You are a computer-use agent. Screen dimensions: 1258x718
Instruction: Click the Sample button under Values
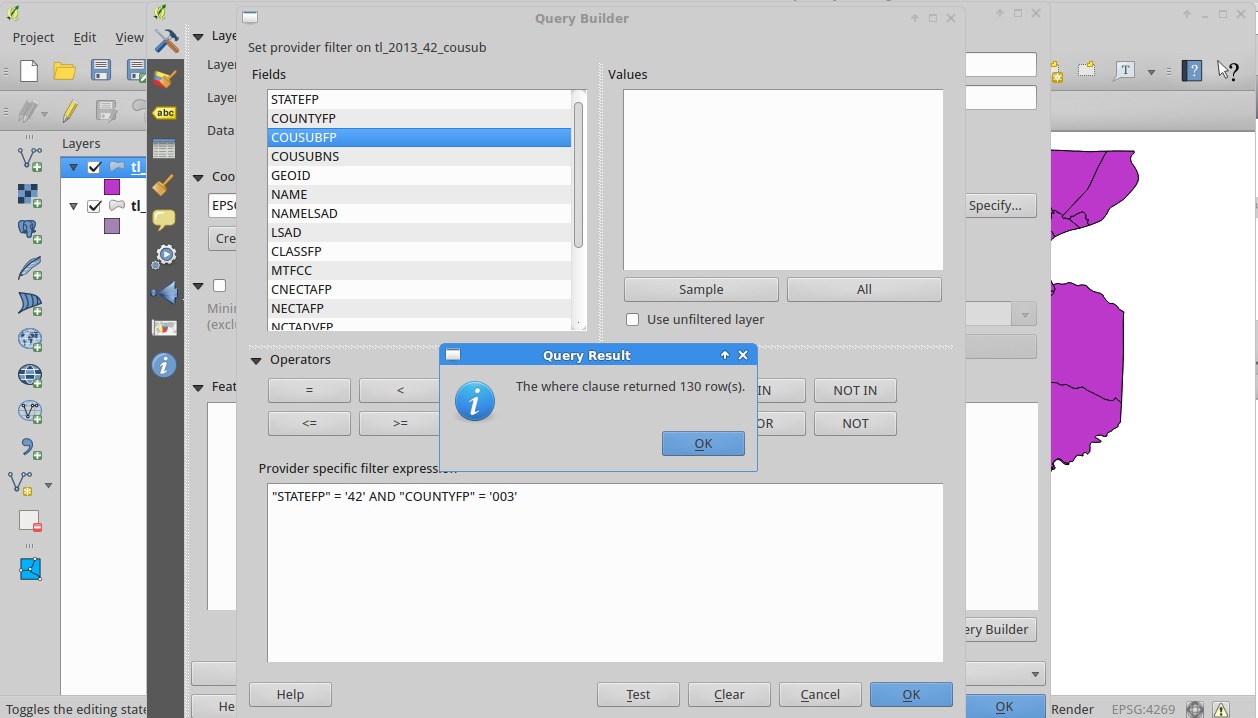click(701, 290)
